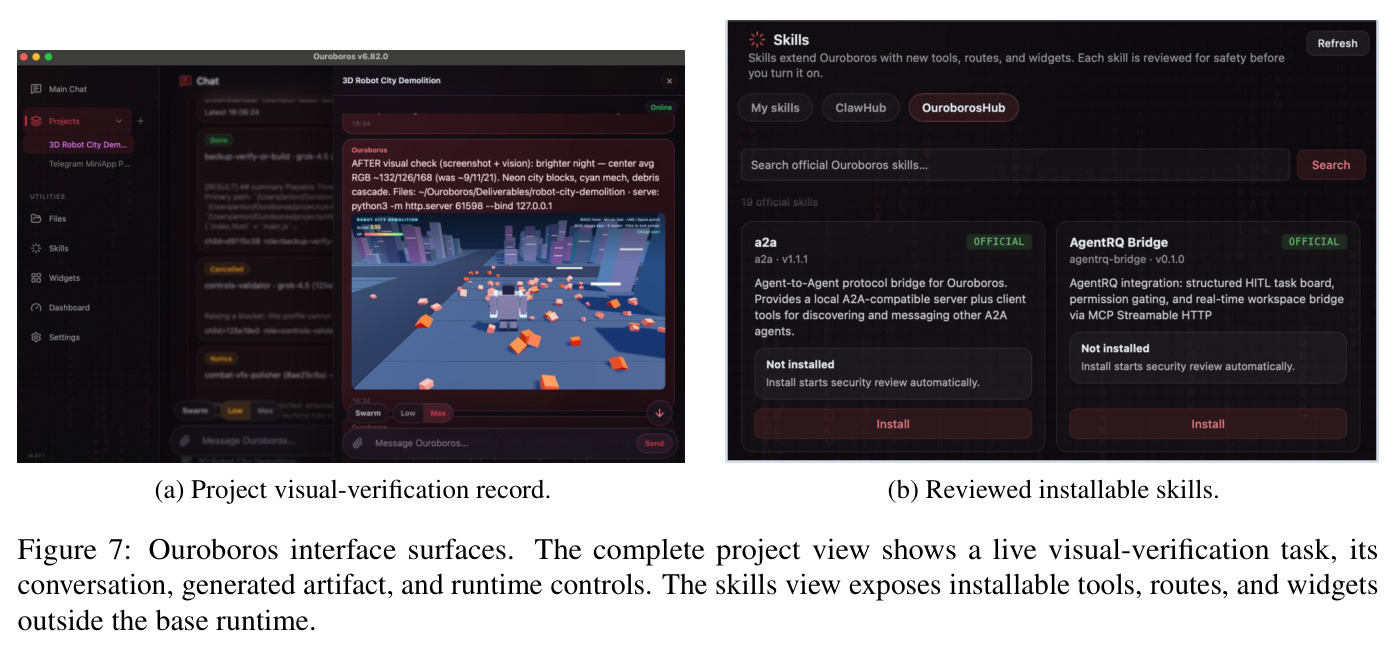1394x653 pixels.
Task: Click Not installed status in AgentRQ card
Action: point(1115,349)
